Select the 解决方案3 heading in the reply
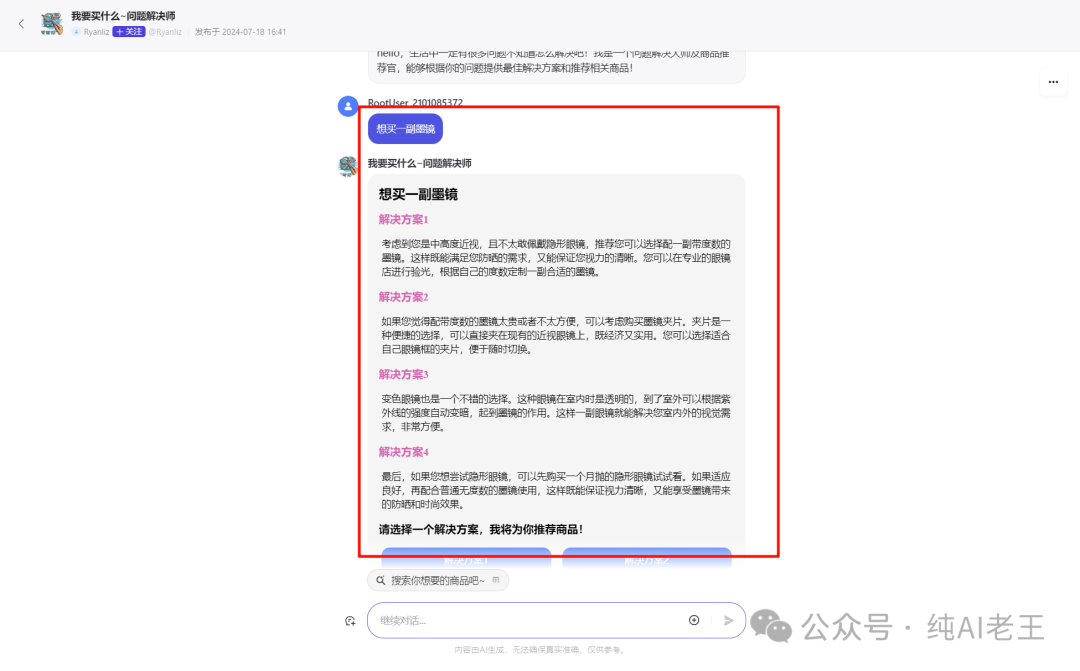The image size is (1080, 671). 403,374
